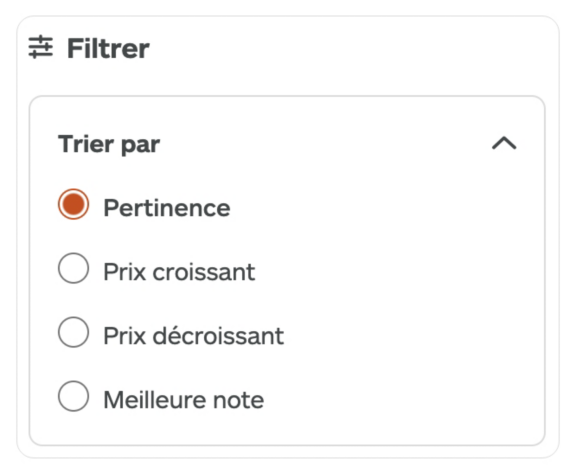Sort results by ascending price circle
Viewport: 576px width, 474px height.
tap(73, 268)
